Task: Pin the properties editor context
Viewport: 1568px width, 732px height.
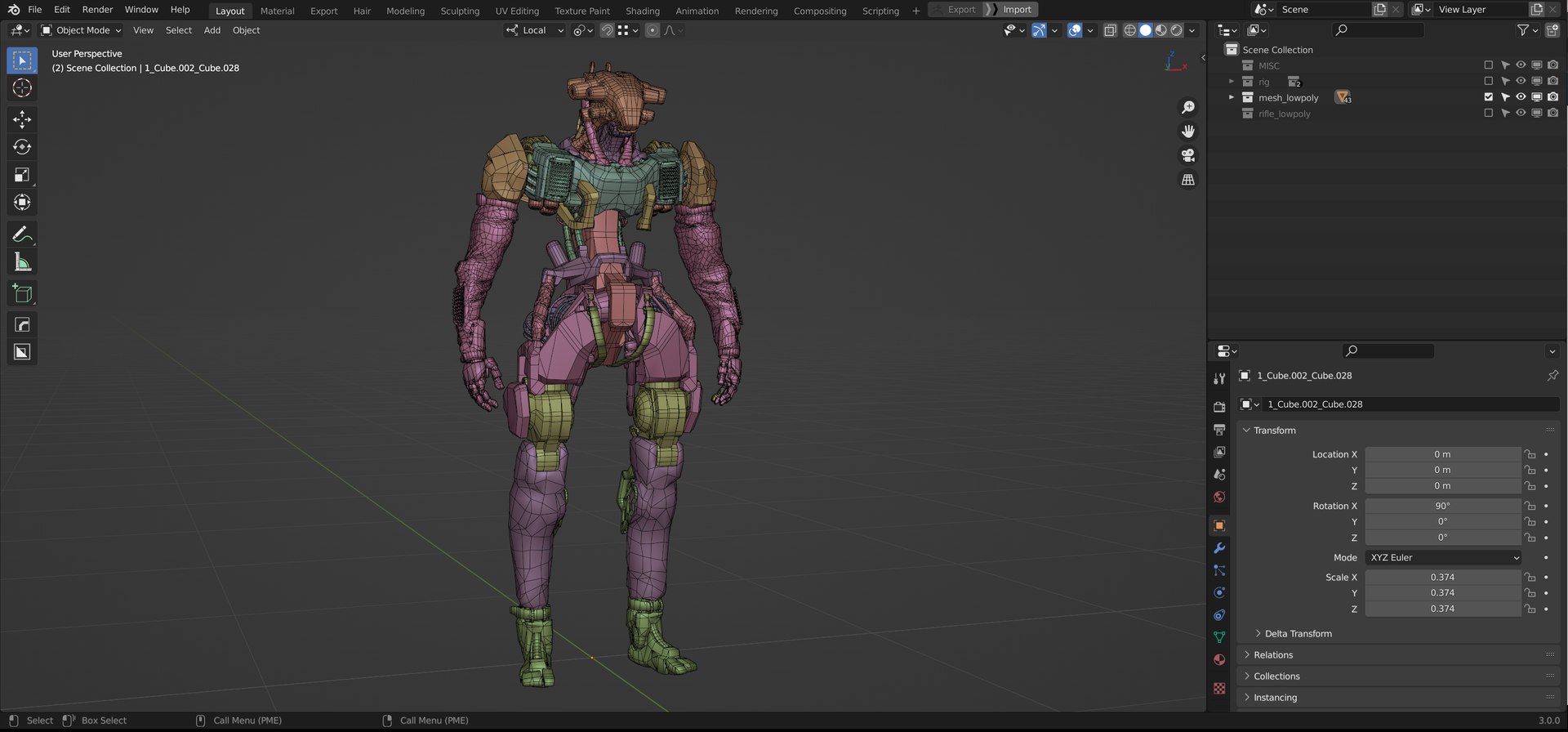Action: point(1552,376)
